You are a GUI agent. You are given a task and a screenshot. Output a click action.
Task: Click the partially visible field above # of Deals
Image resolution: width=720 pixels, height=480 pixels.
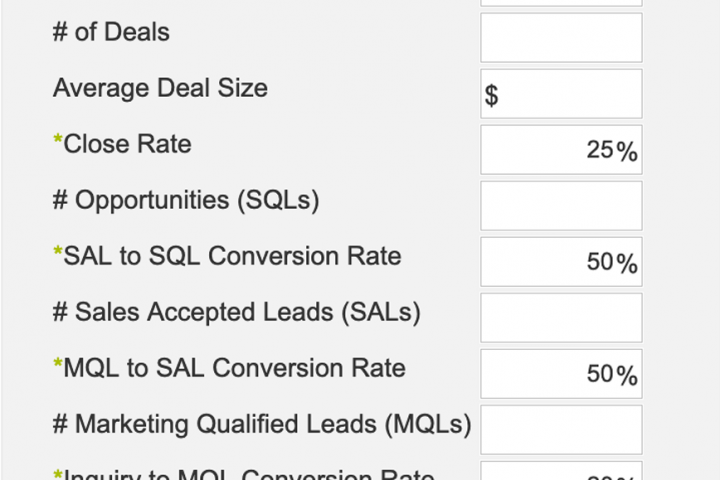click(x=561, y=3)
